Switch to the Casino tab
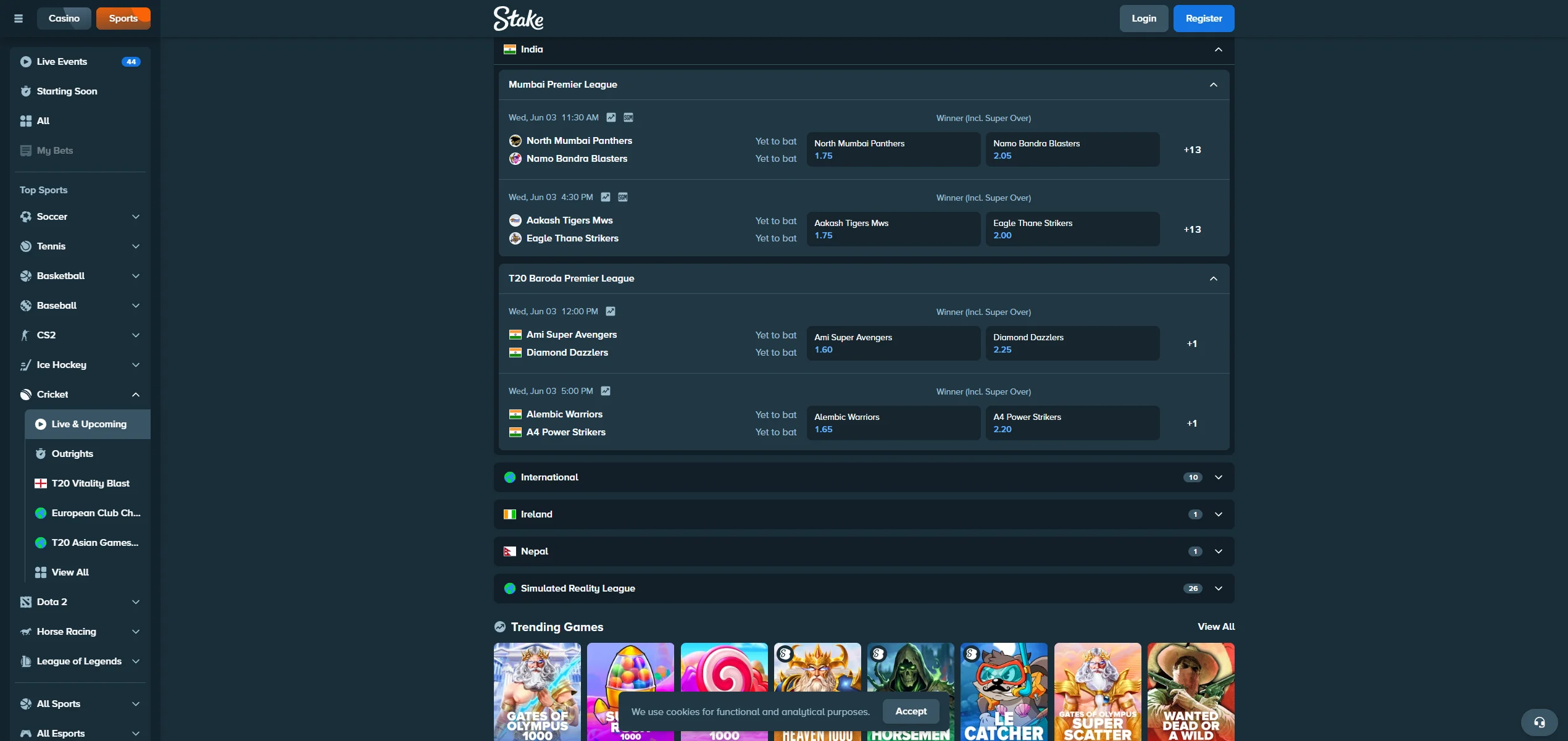Screen dimensions: 1568x741 click(x=64, y=19)
